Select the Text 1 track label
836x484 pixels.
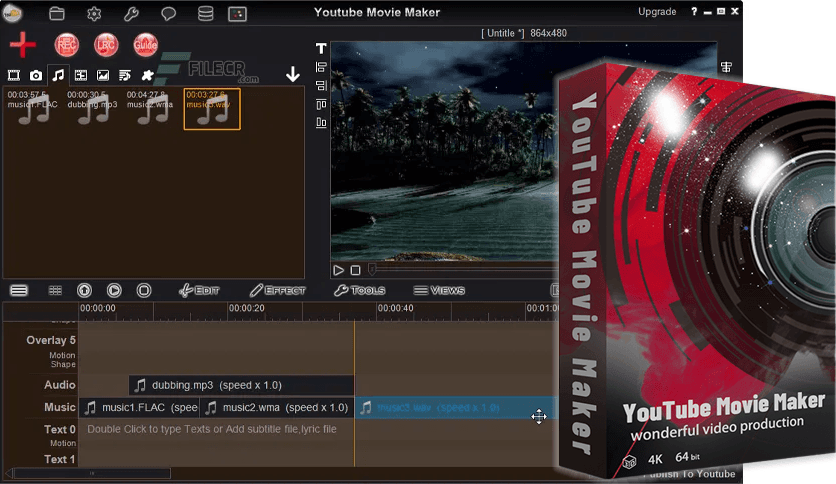coord(60,459)
